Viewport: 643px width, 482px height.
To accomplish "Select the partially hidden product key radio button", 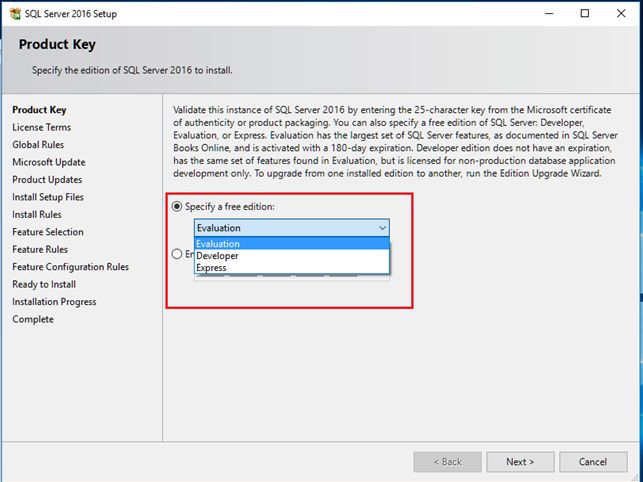I will click(178, 254).
